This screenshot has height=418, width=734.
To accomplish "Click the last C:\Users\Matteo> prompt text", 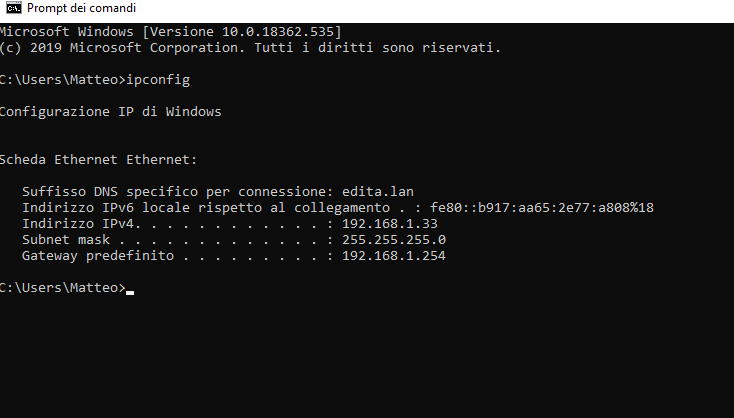I will [62, 287].
